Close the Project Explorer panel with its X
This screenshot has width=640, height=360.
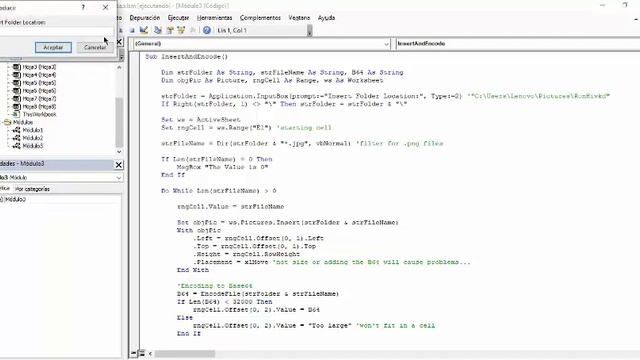[x=119, y=42]
